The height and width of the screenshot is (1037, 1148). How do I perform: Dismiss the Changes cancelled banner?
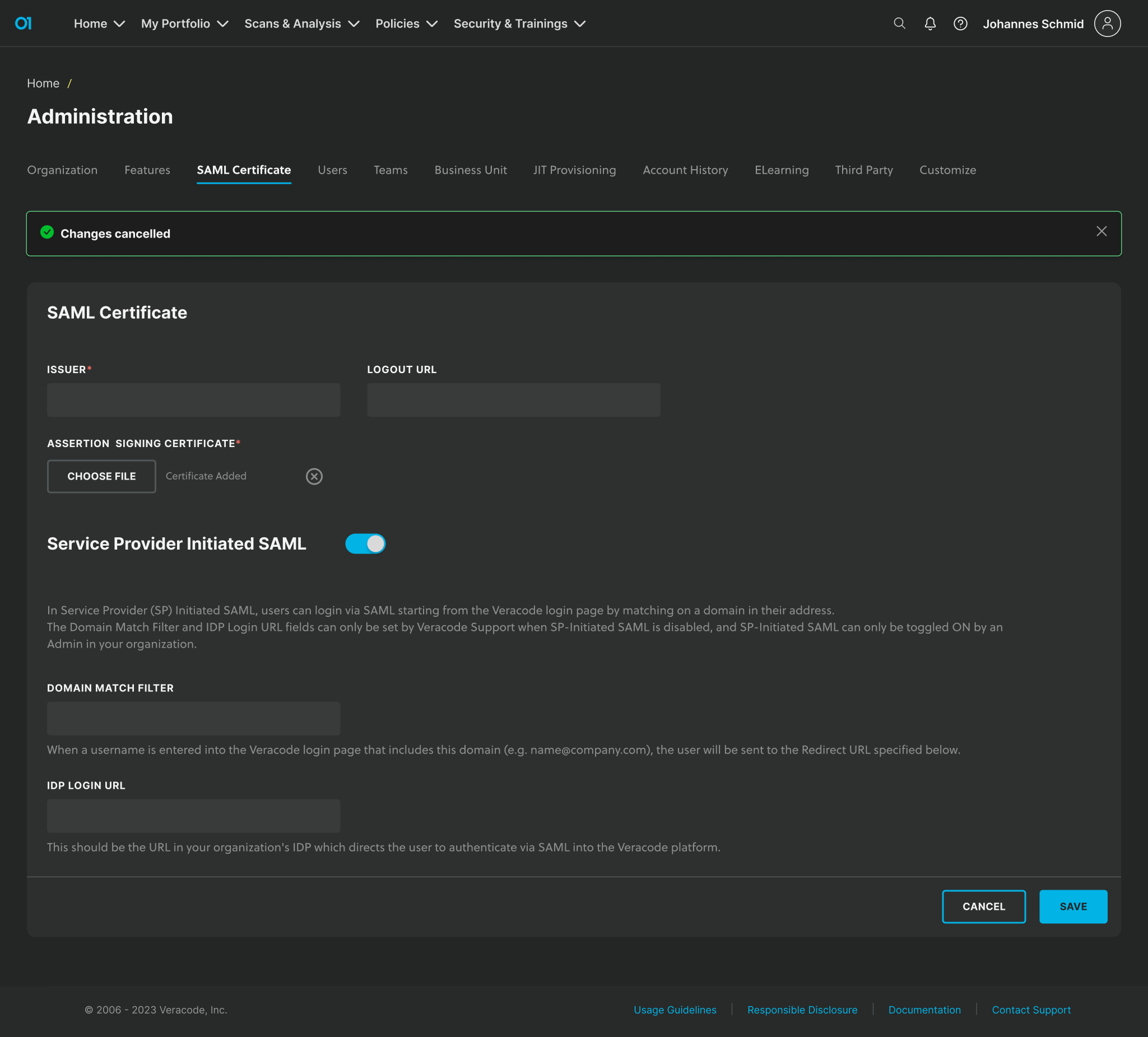[x=1101, y=231]
